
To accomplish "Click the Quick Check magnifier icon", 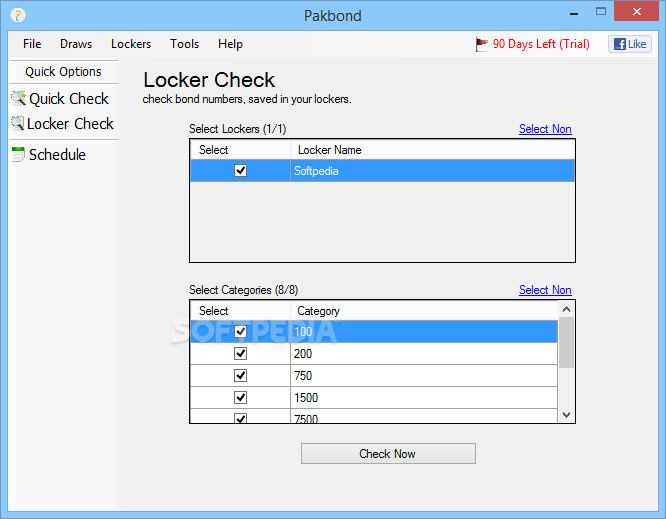I will tap(18, 99).
